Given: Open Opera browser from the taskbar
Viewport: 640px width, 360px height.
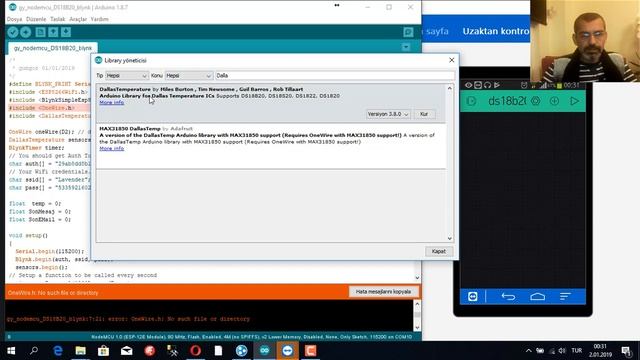Looking at the screenshot, I should 196,351.
